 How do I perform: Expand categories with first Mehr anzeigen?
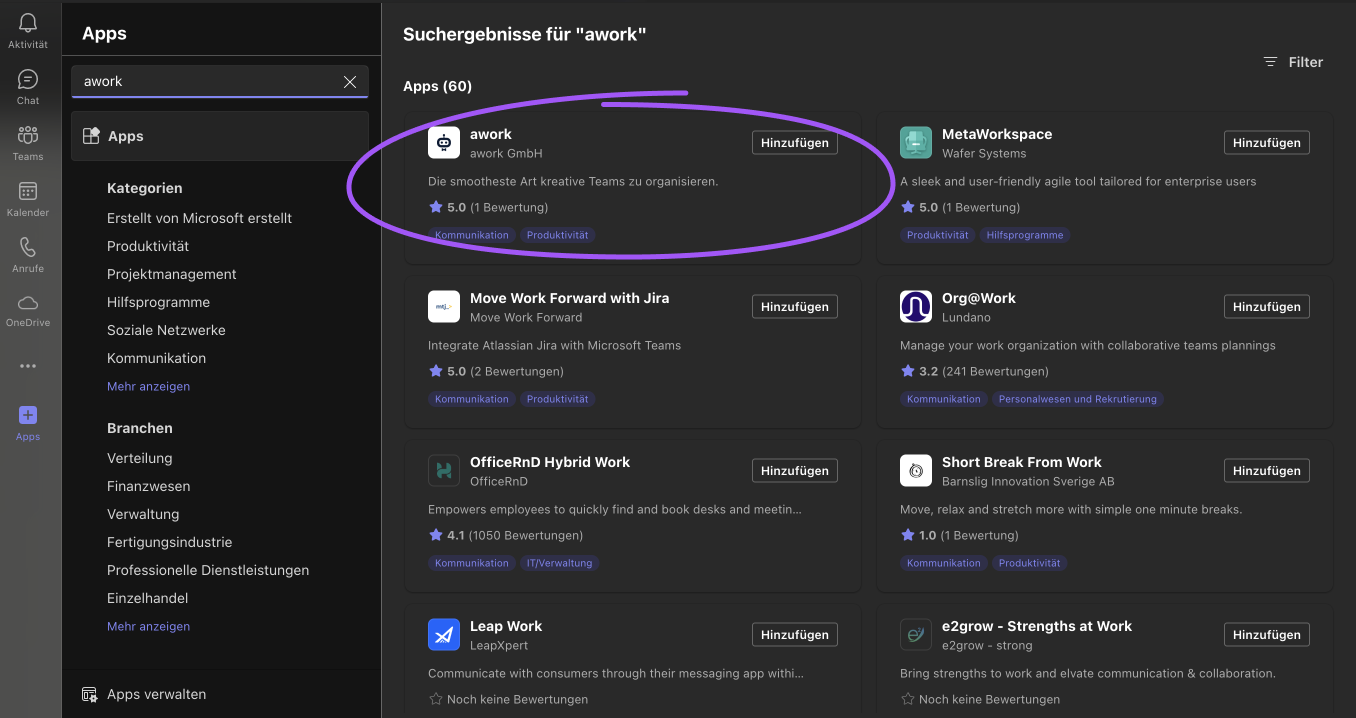click(148, 386)
